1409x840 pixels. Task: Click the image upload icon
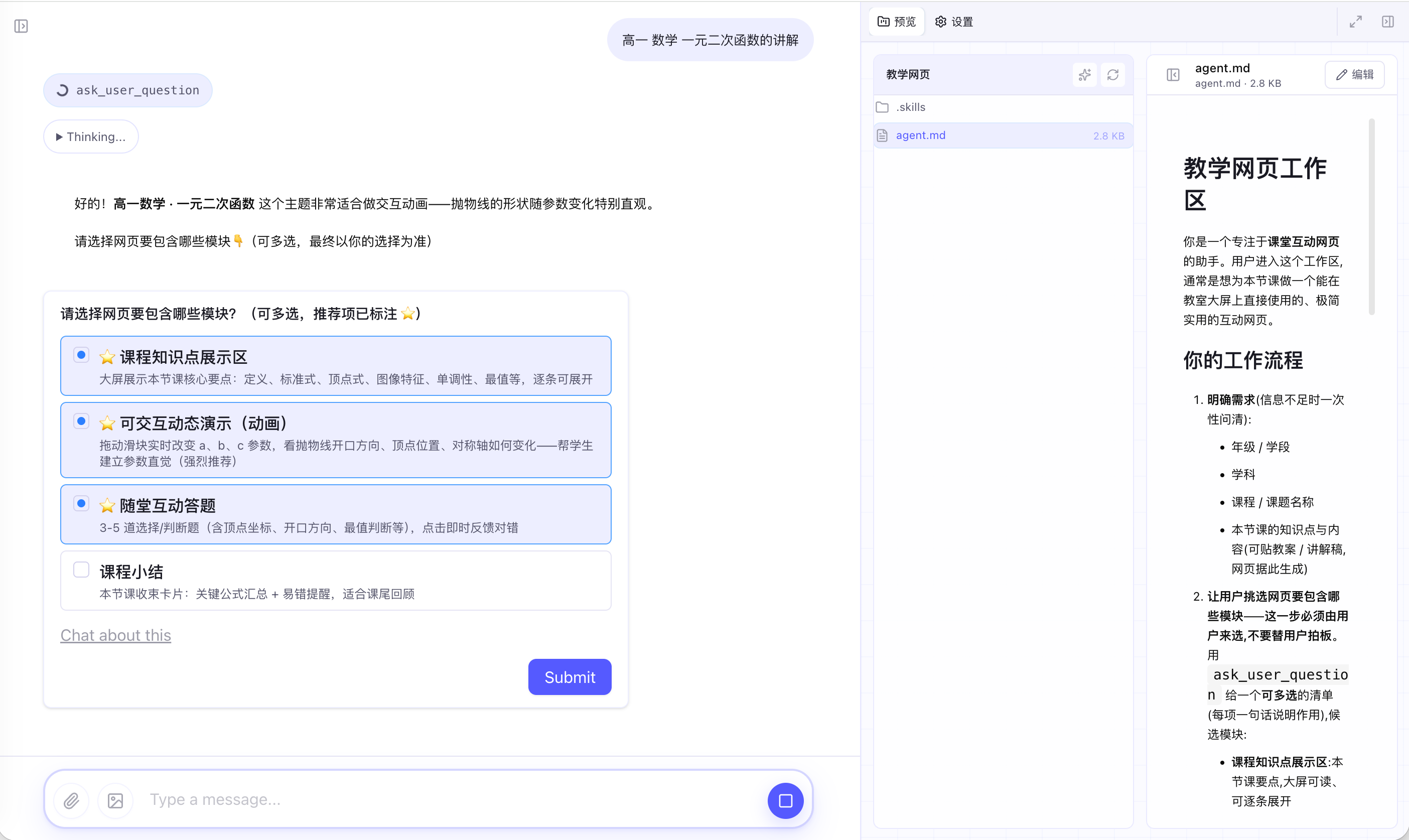coord(115,800)
